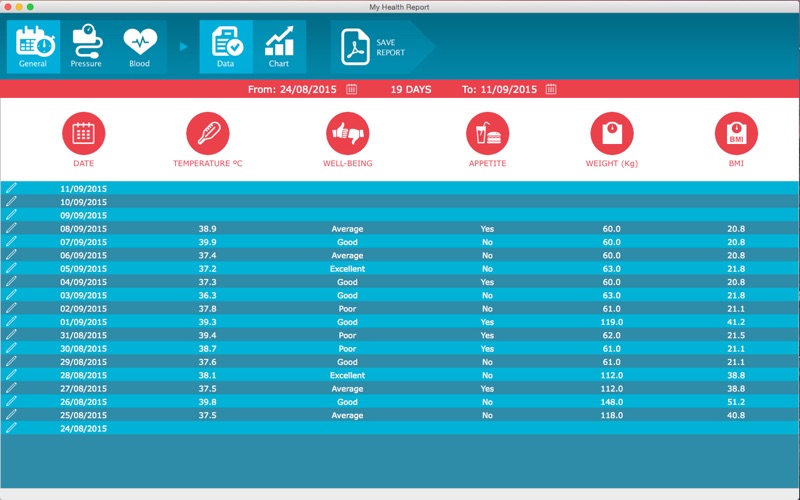Image resolution: width=800 pixels, height=500 pixels.
Task: Select temperature 38.7 in 30/08/2015 row
Action: 208,348
